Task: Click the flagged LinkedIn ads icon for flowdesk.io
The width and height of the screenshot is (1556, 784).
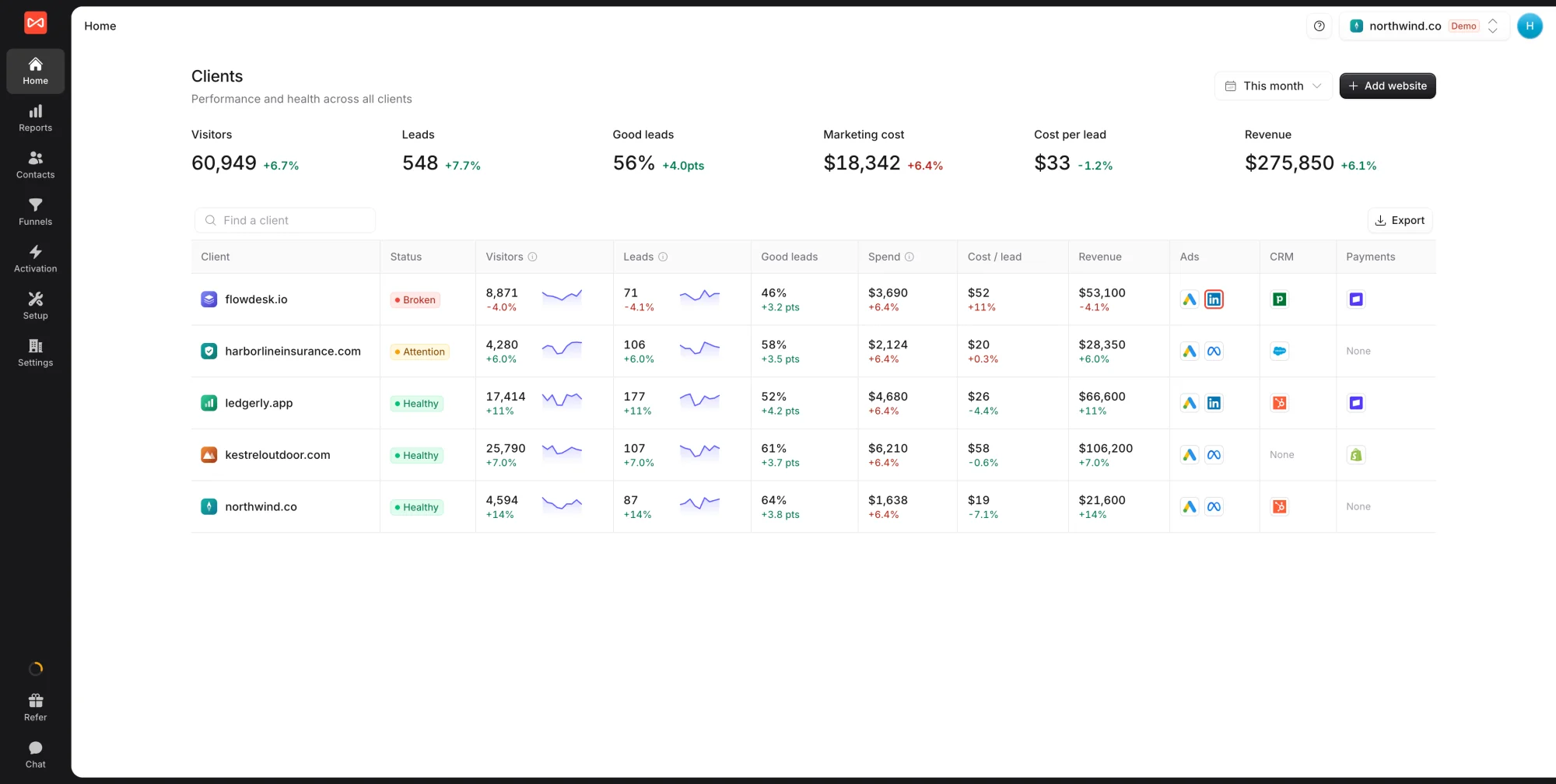Action: pos(1214,299)
